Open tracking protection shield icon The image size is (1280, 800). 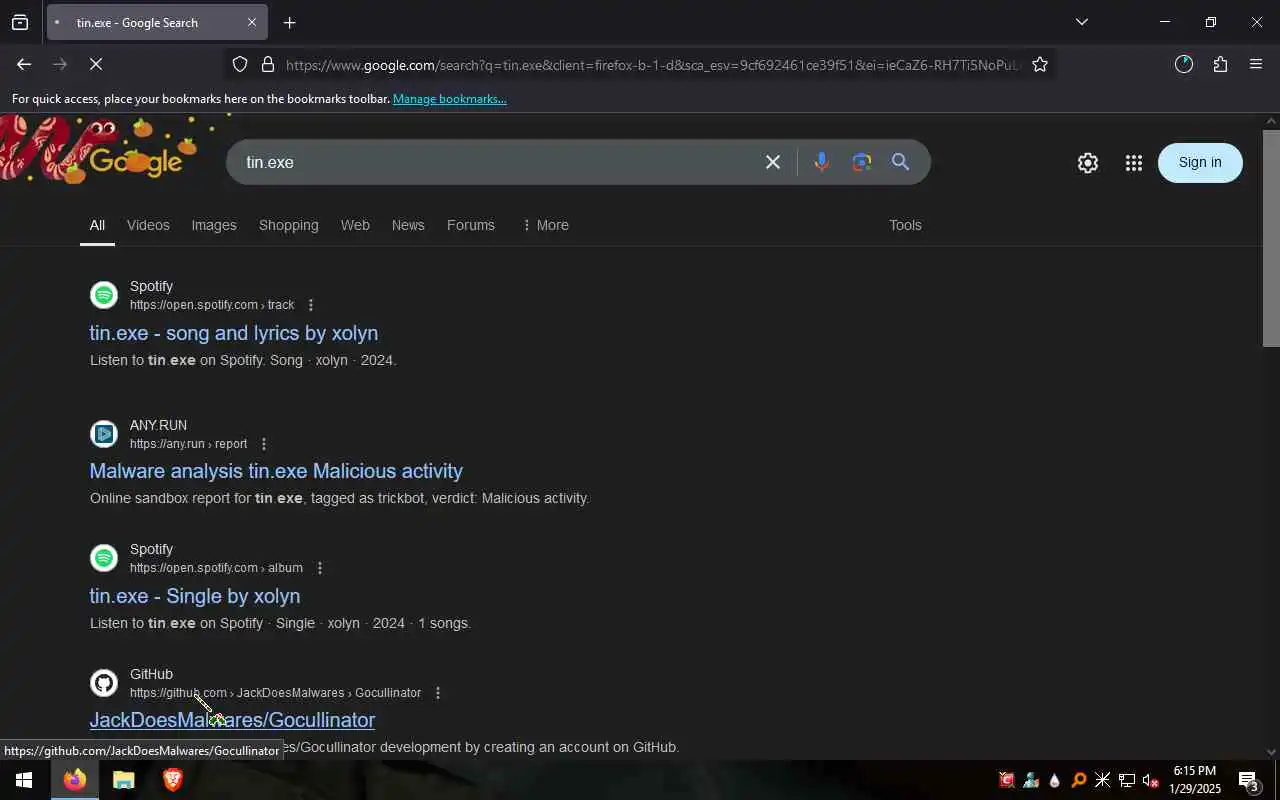click(240, 64)
